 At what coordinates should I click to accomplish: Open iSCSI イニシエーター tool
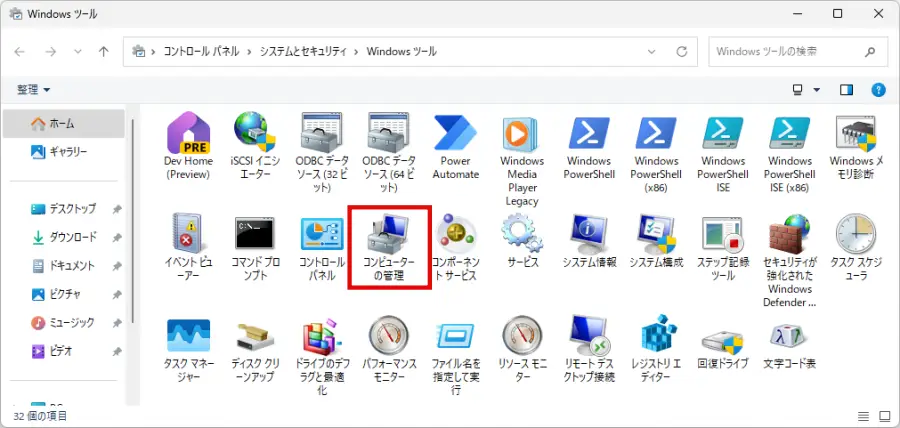pos(255,133)
